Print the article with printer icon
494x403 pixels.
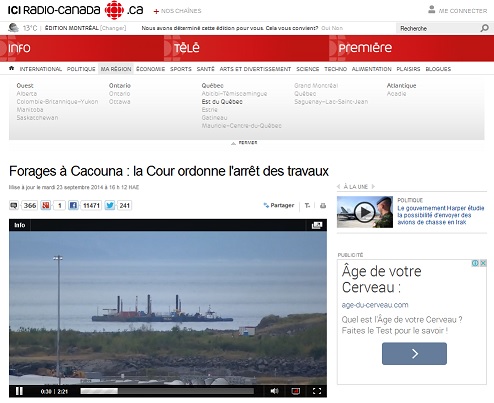point(323,206)
